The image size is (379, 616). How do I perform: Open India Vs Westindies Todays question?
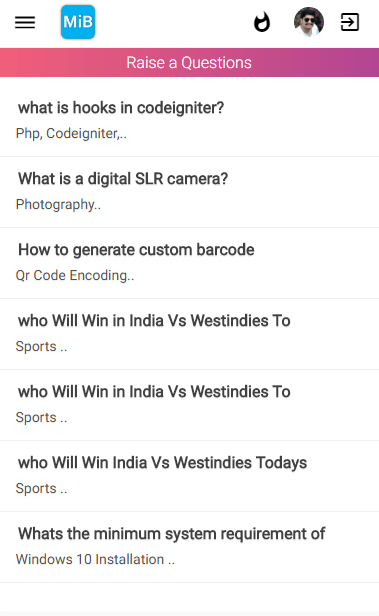[163, 463]
